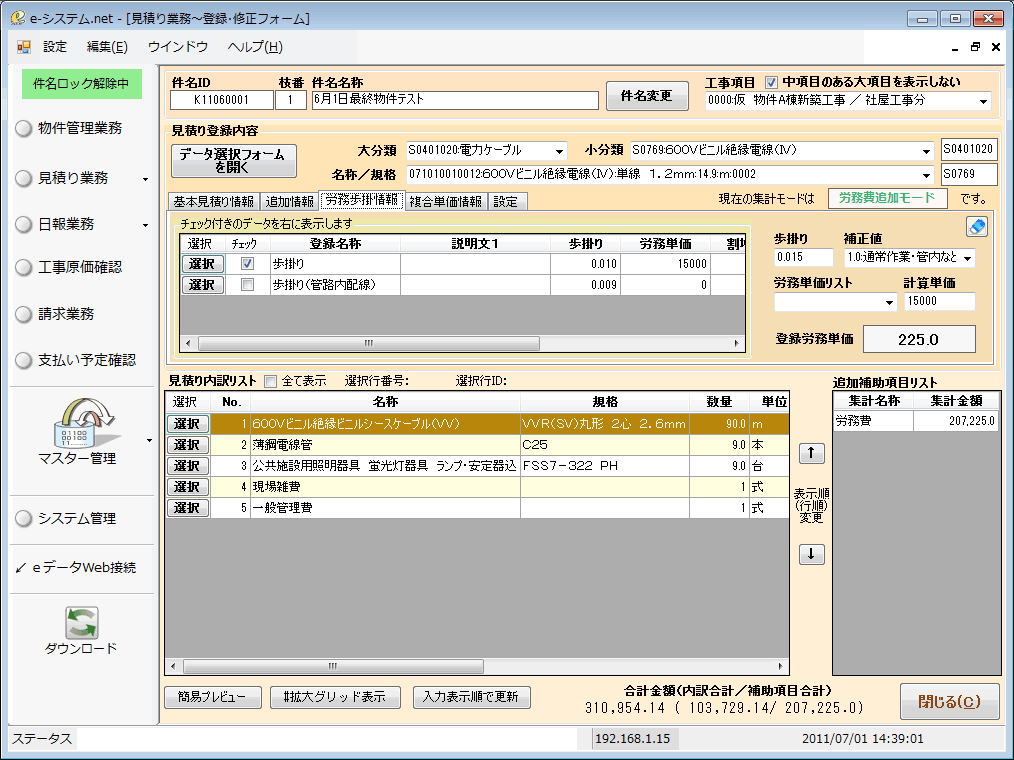Viewport: 1014px width, 760px height.
Task: Click the 歩掛り input field
Action: coord(804,257)
